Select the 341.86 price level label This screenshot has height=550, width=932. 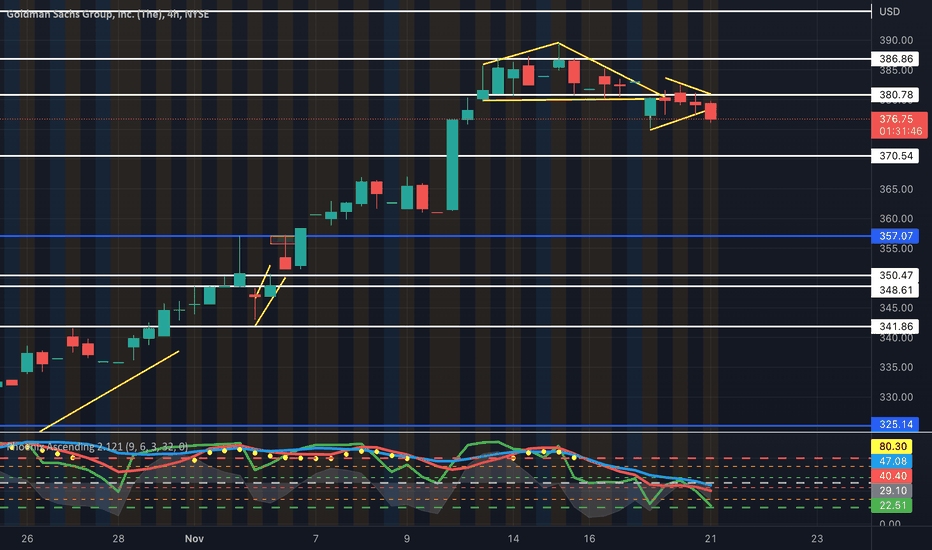tap(895, 326)
